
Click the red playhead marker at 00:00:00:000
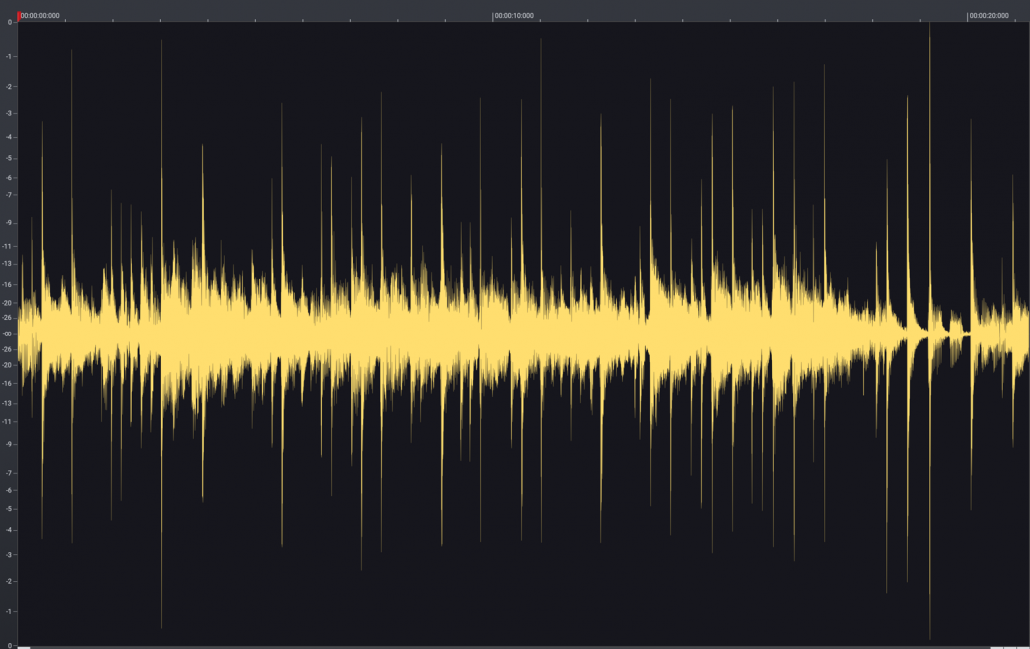pos(19,15)
